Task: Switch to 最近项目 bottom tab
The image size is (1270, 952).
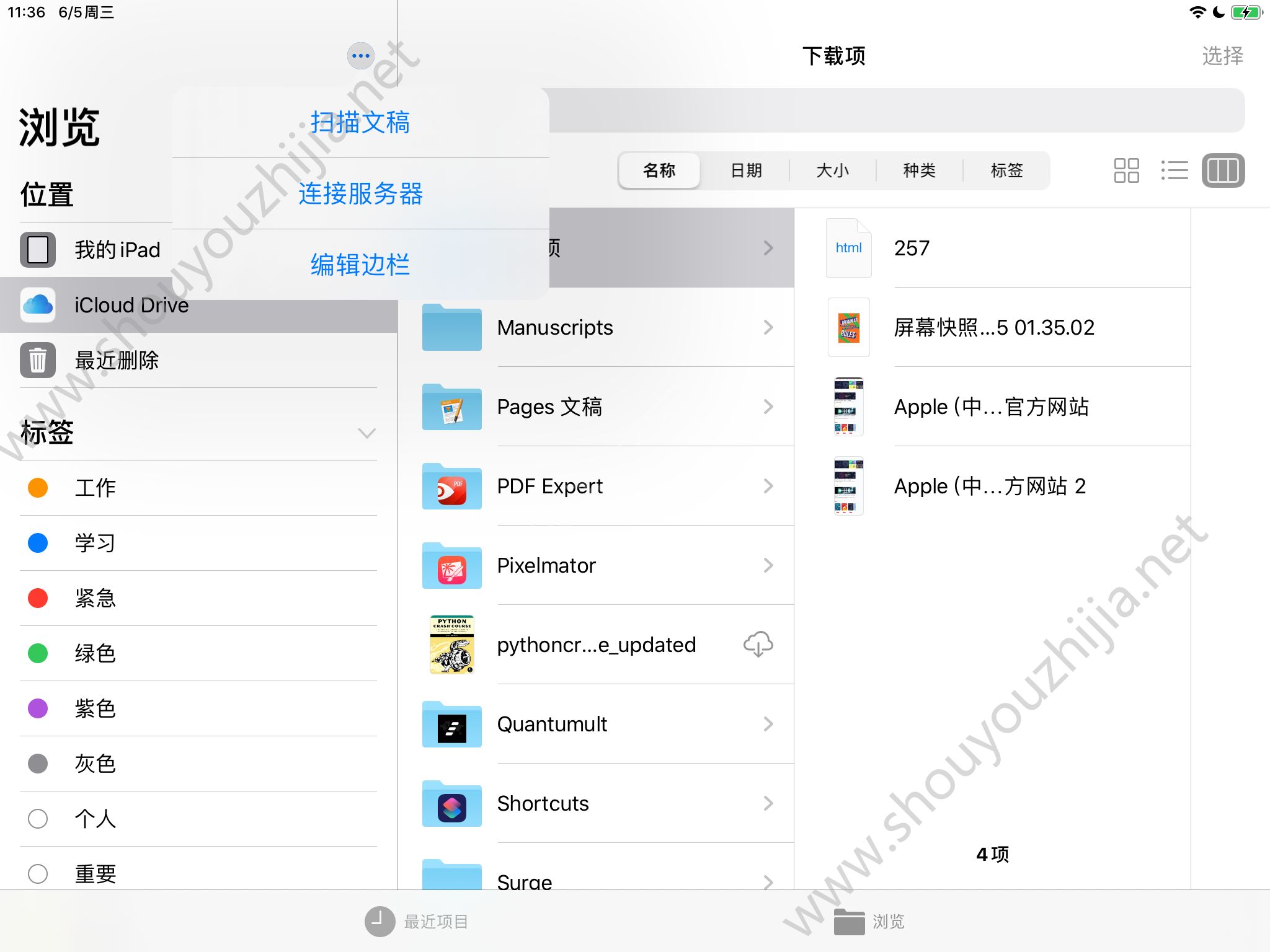Action: point(417,922)
